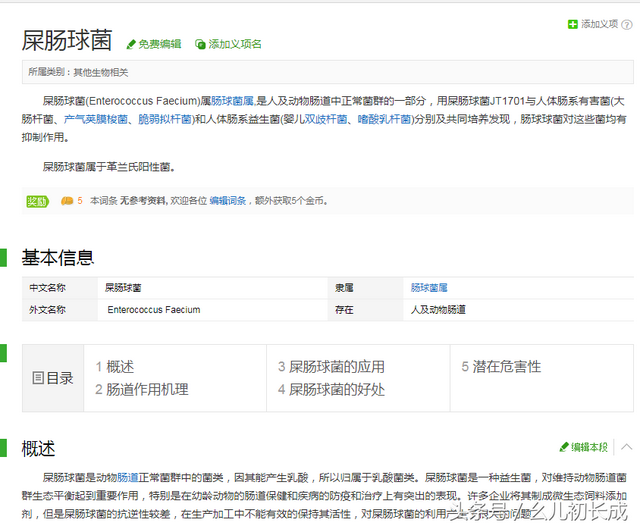Click the 目录 list icon
The height and width of the screenshot is (529, 640).
[38, 378]
